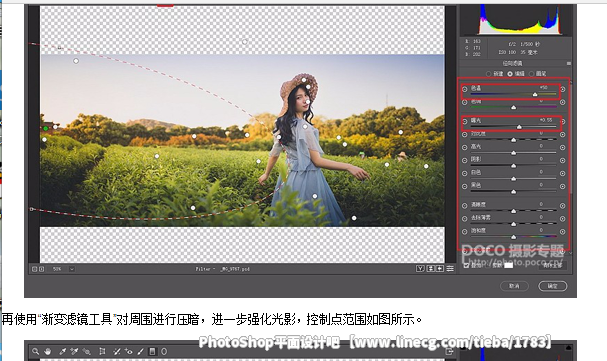Viewport: 607px width, 361px height.
Task: Swap before and after settings icon
Action: coord(430,269)
